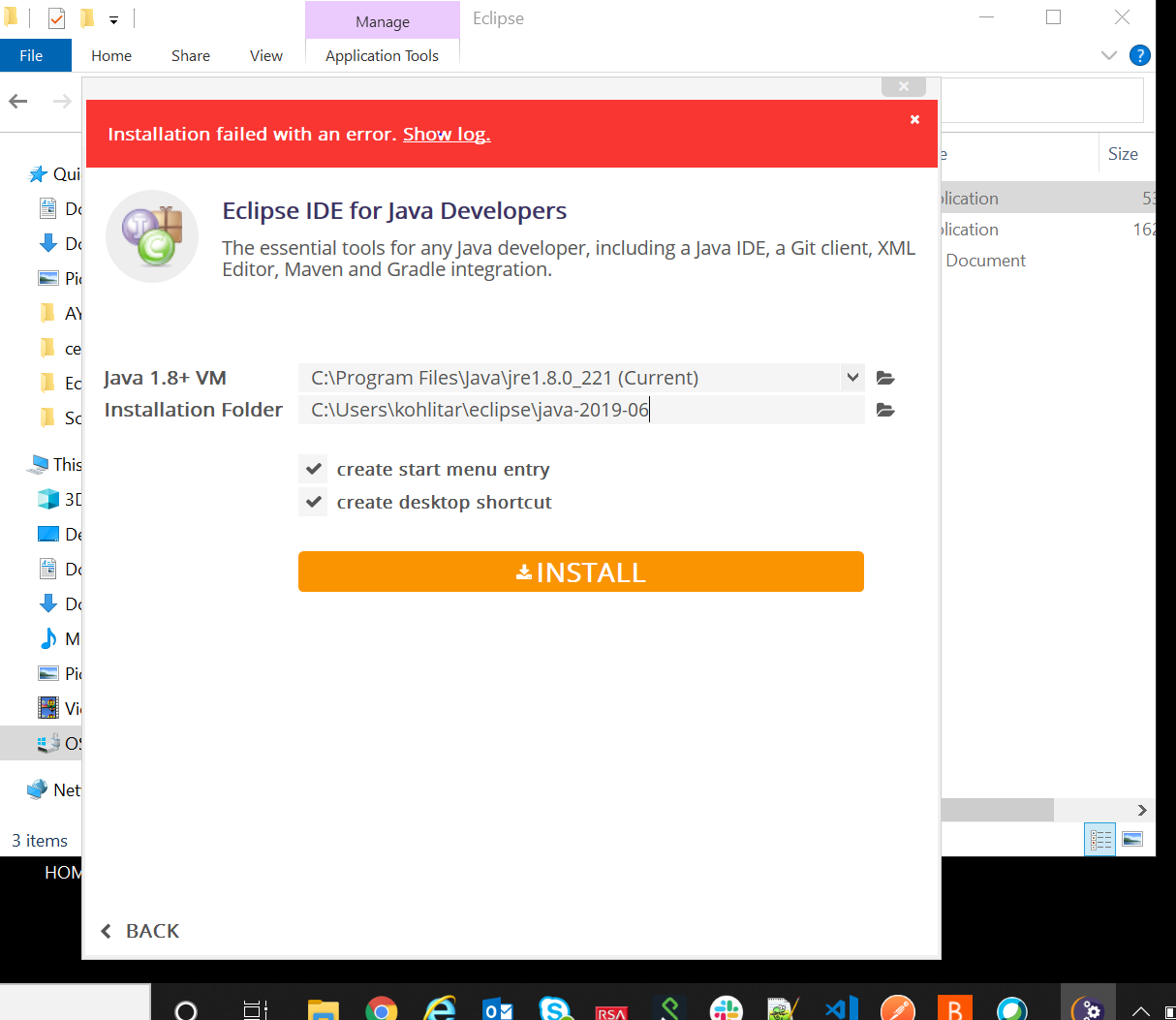Open Windows search circle on taskbar
This screenshot has width=1176, height=1020.
click(186, 1010)
